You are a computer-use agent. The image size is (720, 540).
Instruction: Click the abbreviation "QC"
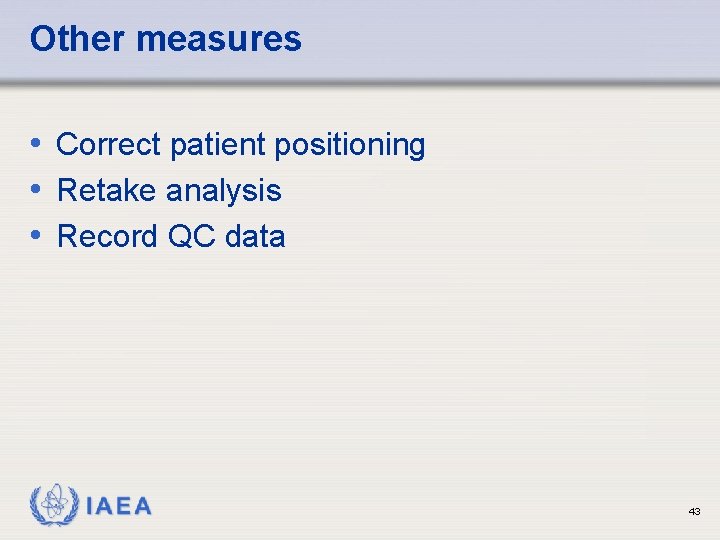pos(191,237)
